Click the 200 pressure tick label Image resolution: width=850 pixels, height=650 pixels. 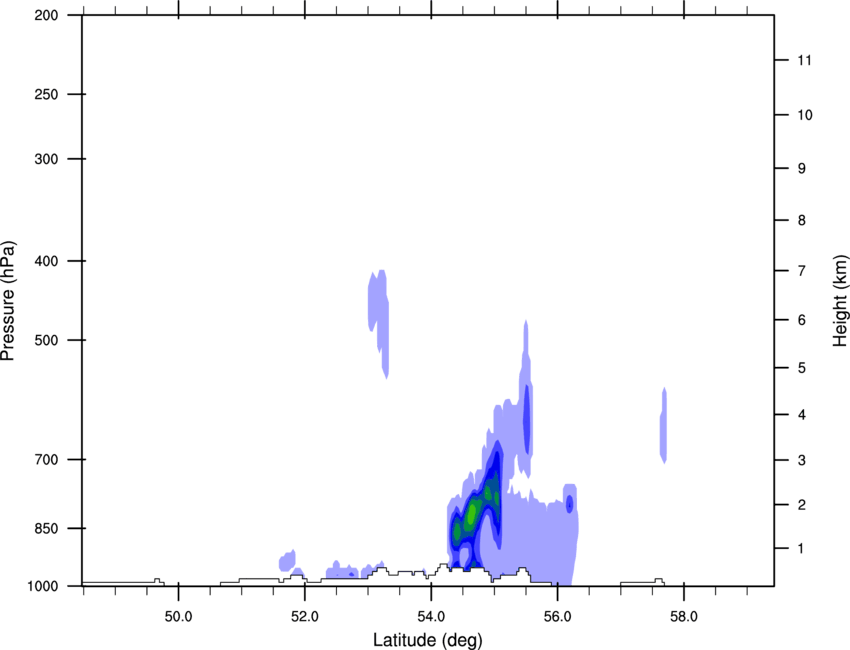(46, 15)
